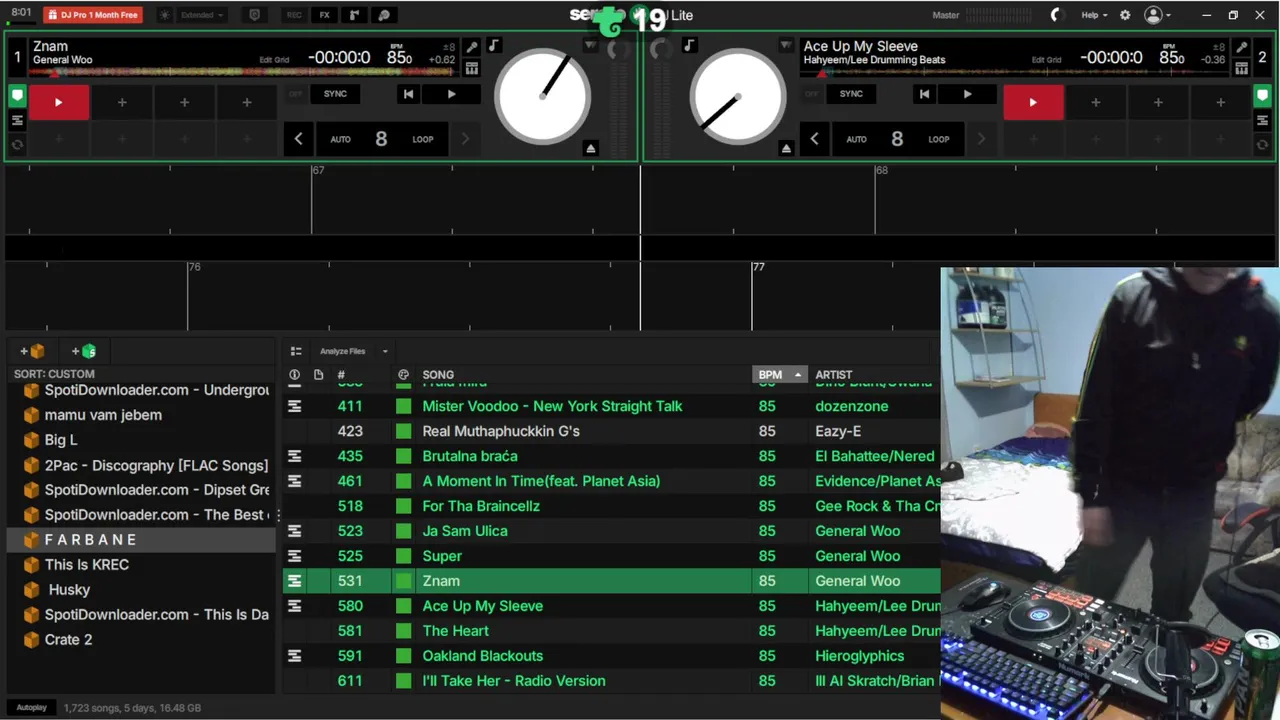Add a new smart crate icon
This screenshot has height=720, width=1280.
84,351
